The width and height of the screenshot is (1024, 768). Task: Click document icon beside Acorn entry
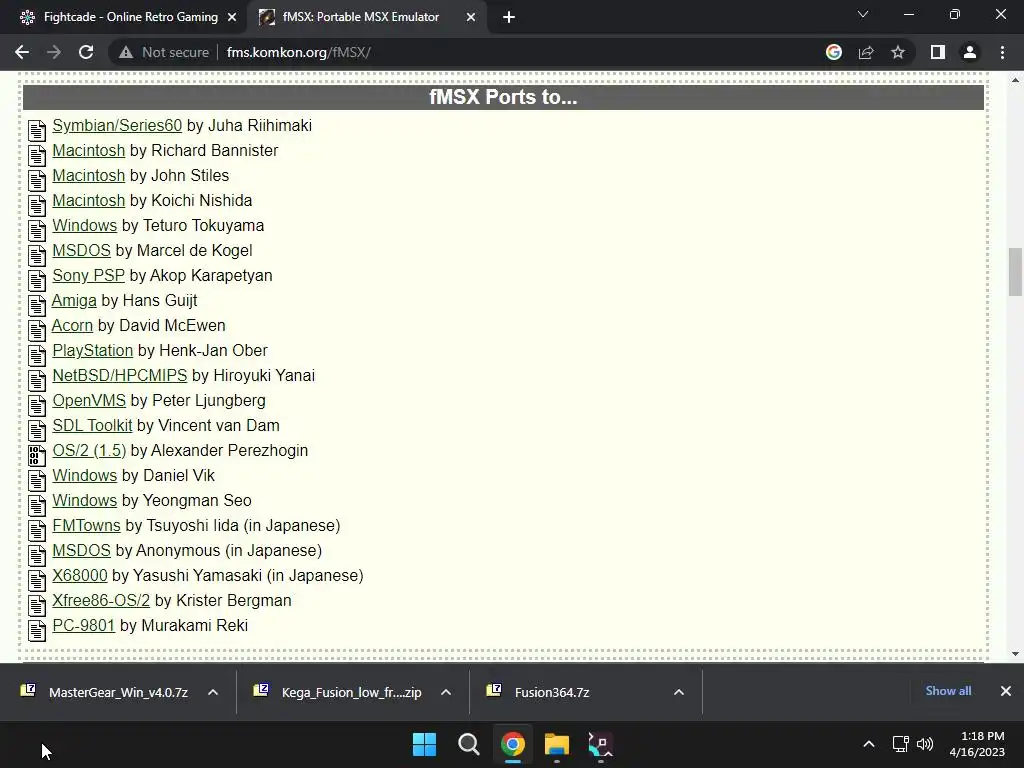pyautogui.click(x=37, y=330)
